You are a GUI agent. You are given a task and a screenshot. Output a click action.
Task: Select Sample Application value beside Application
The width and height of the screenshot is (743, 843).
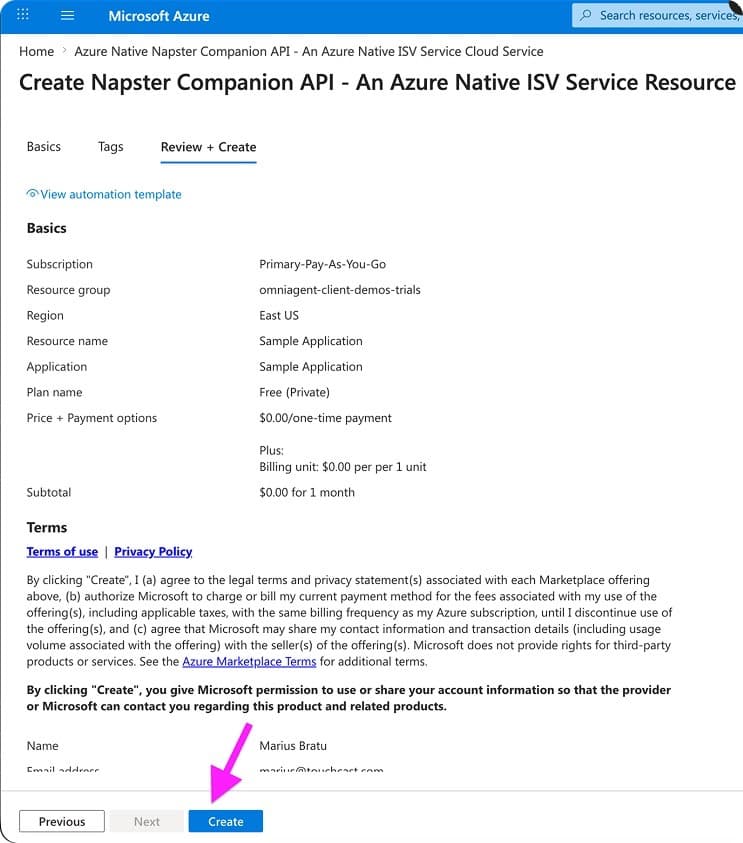[311, 367]
